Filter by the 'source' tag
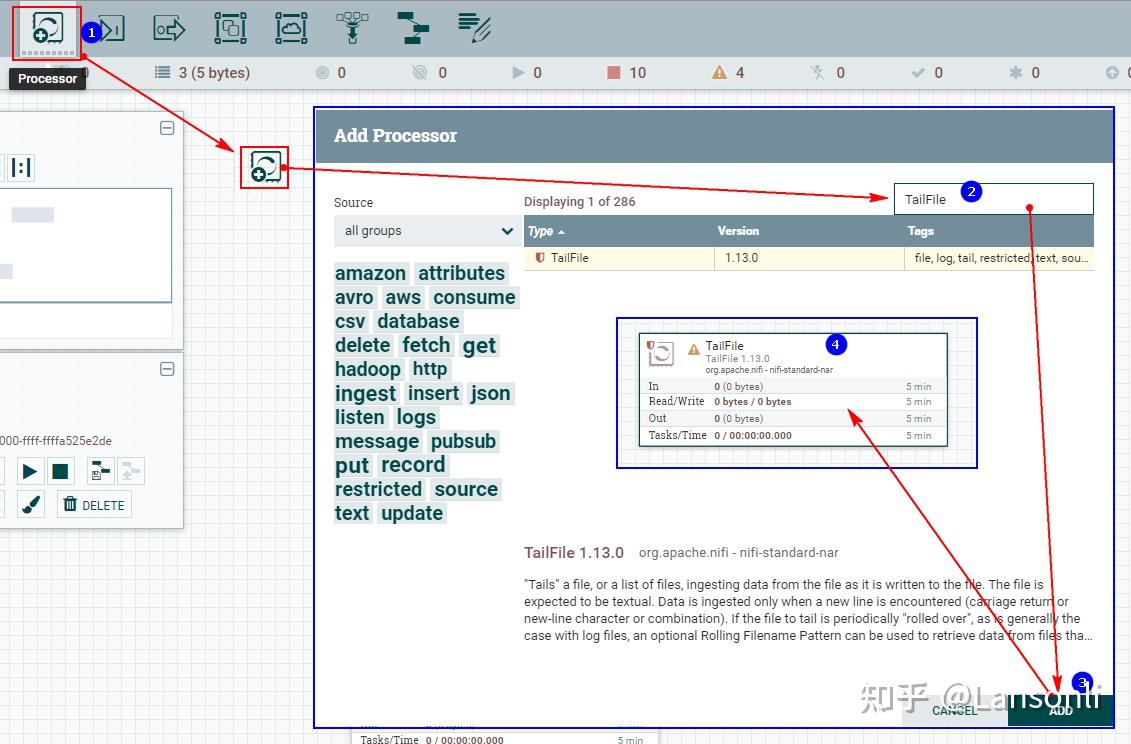 [467, 489]
